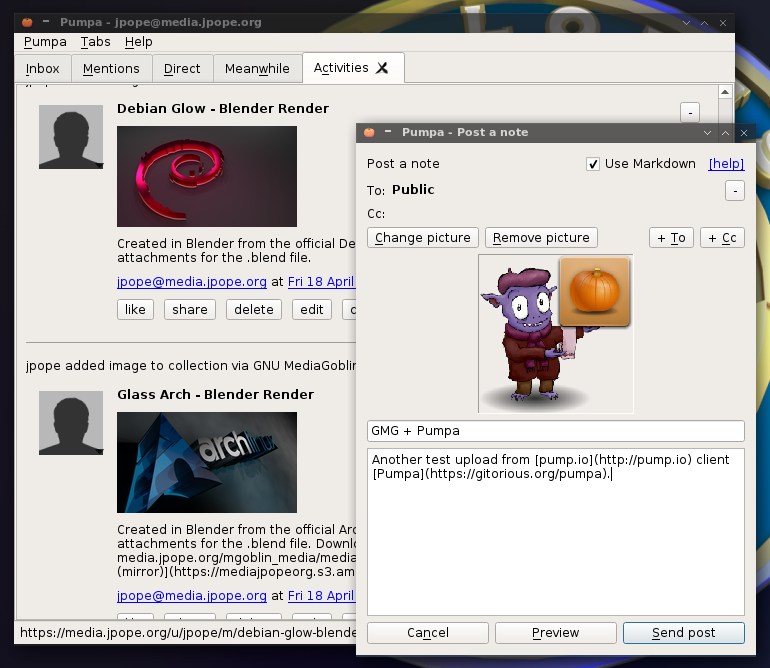Image resolution: width=770 pixels, height=668 pixels.
Task: Open the Glass Arch render thumbnail
Action: [207, 462]
